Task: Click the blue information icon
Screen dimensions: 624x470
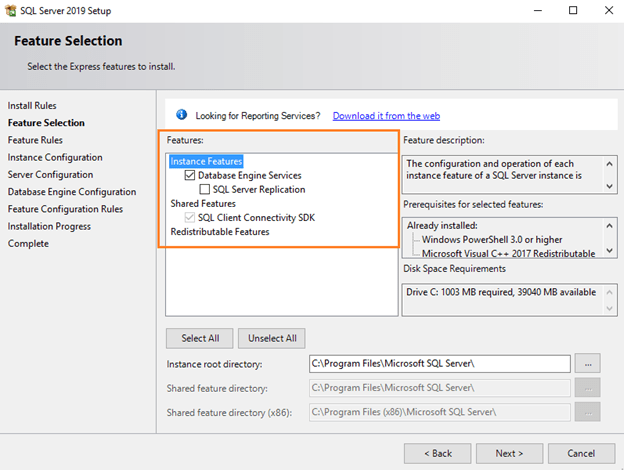Action: (181, 115)
